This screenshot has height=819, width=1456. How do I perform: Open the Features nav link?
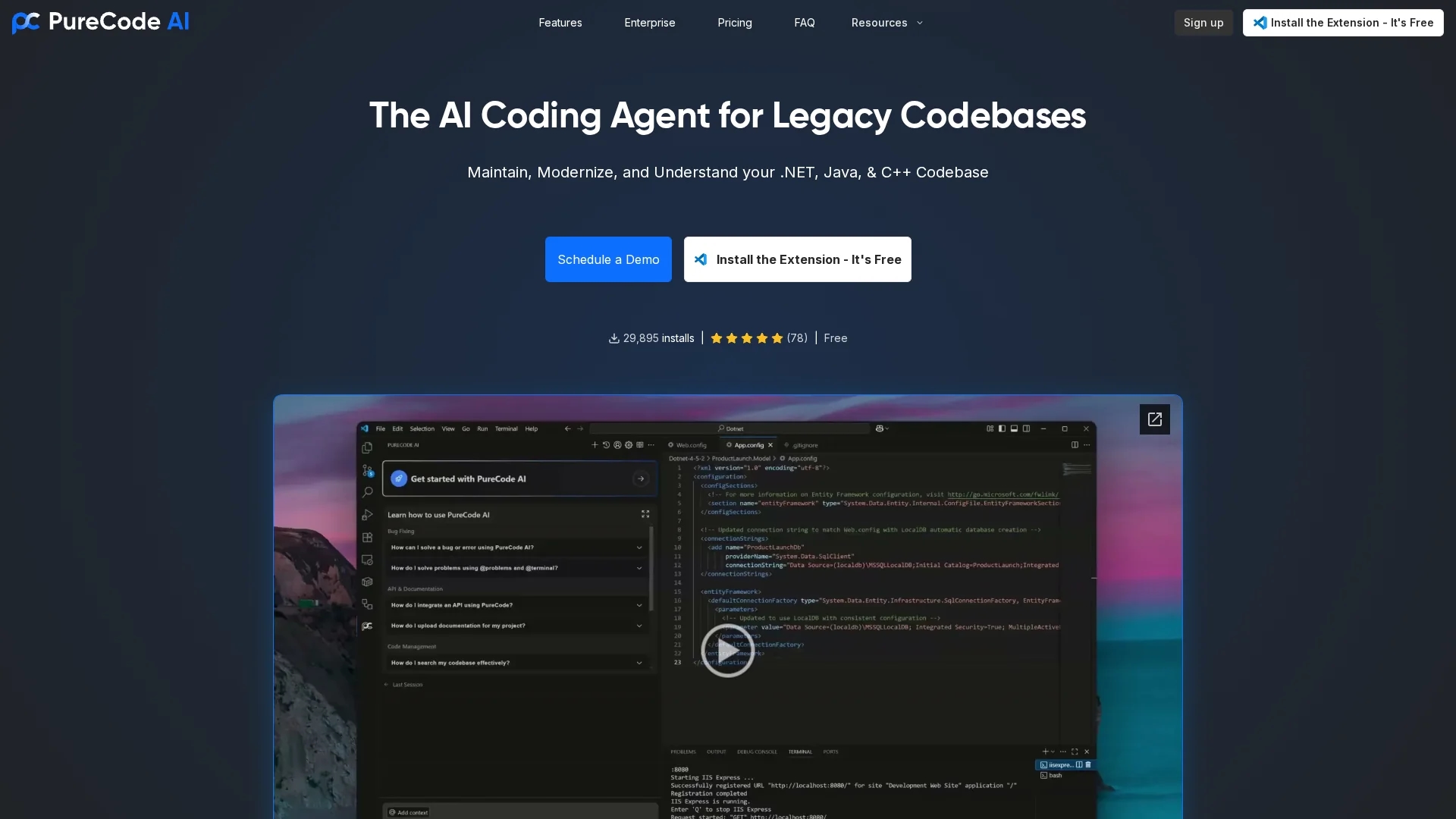[x=560, y=23]
